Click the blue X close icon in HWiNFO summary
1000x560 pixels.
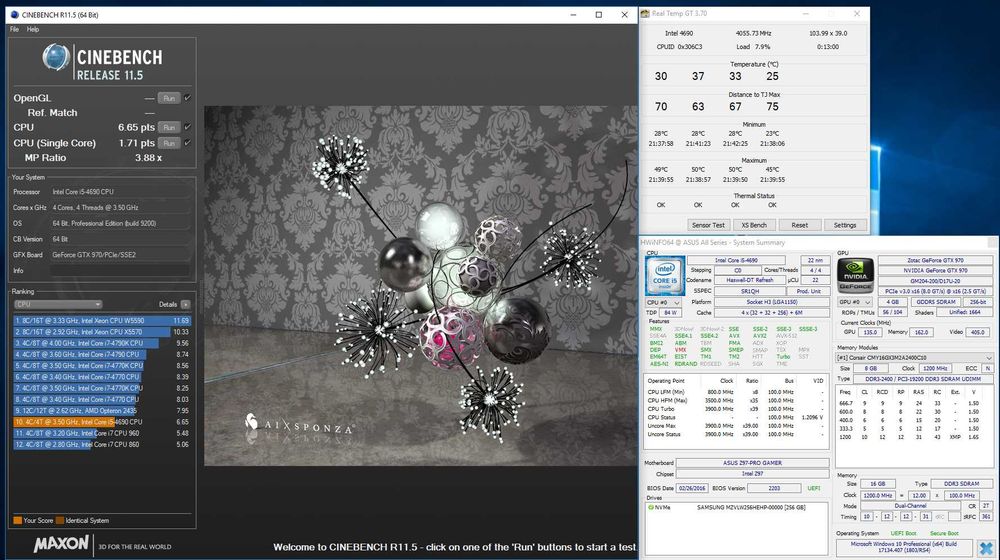[x=986, y=549]
